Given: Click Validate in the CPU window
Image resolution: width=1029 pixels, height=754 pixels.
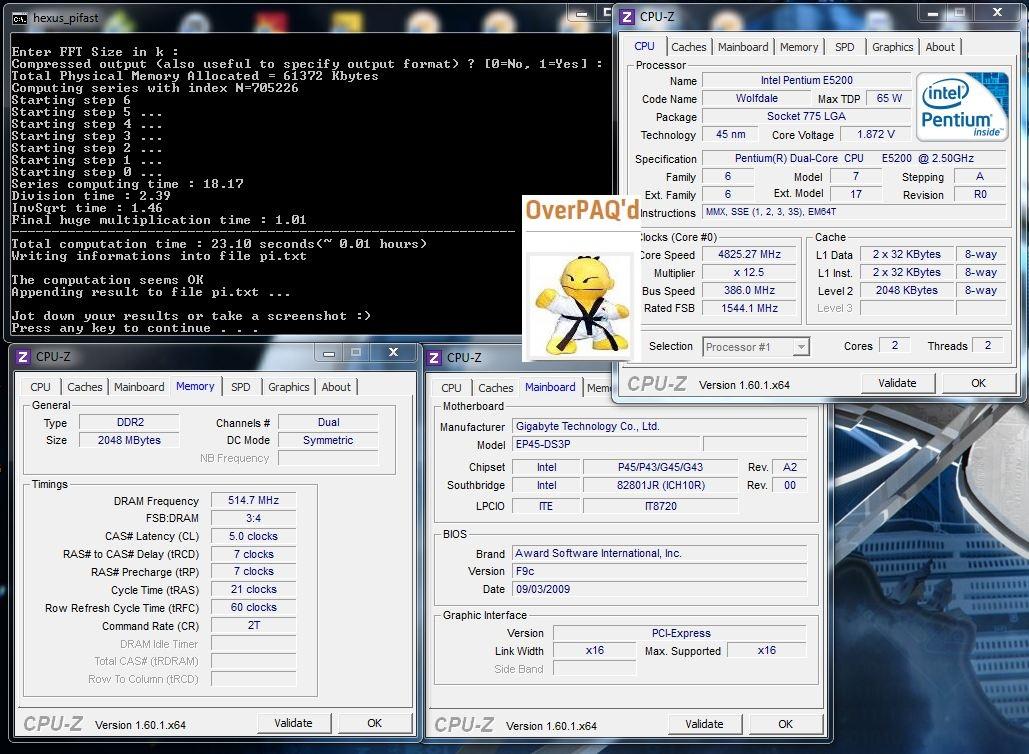Looking at the screenshot, I should (x=897, y=383).
